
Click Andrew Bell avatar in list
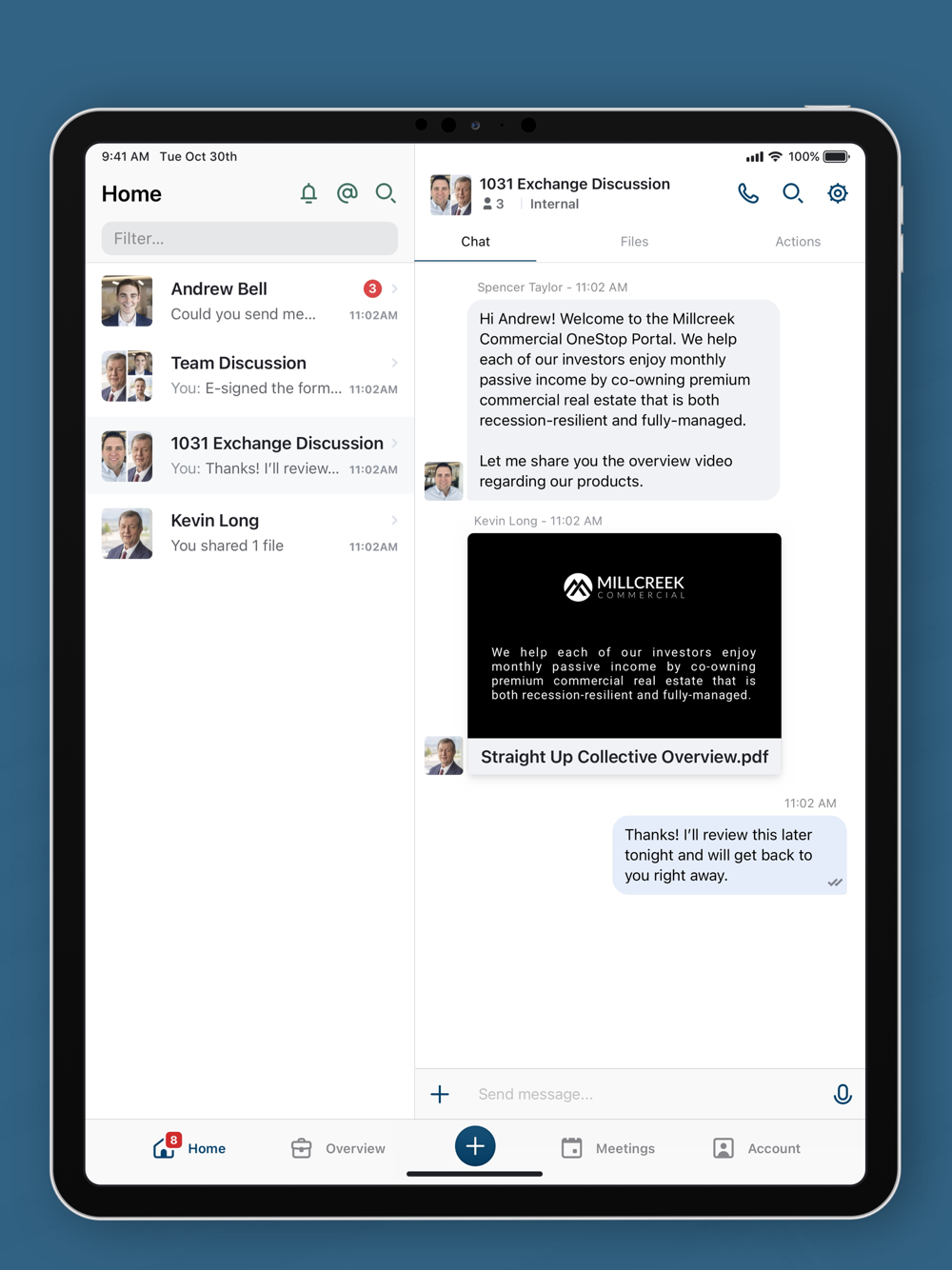[127, 301]
